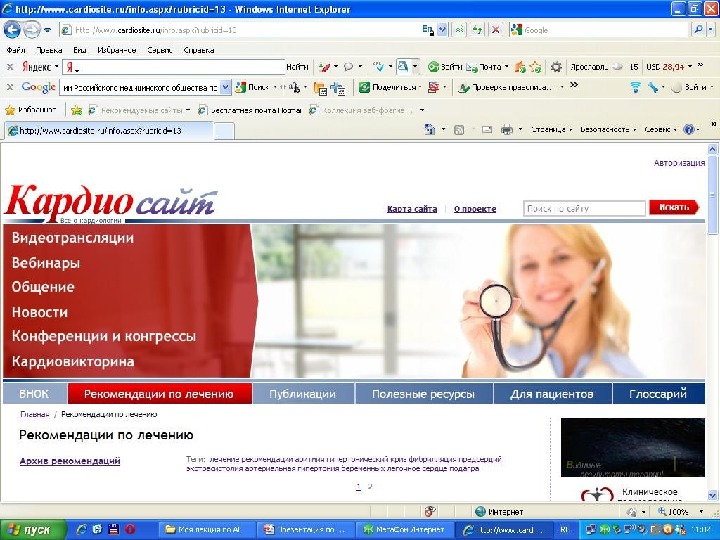Close the Yandex toolbar with its X
The height and width of the screenshot is (540, 720).
coord(10,67)
